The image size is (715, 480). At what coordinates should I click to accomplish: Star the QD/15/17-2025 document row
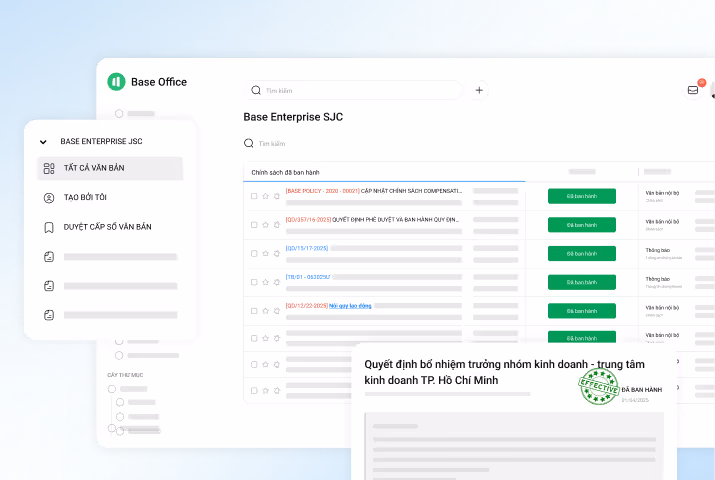(x=265, y=253)
